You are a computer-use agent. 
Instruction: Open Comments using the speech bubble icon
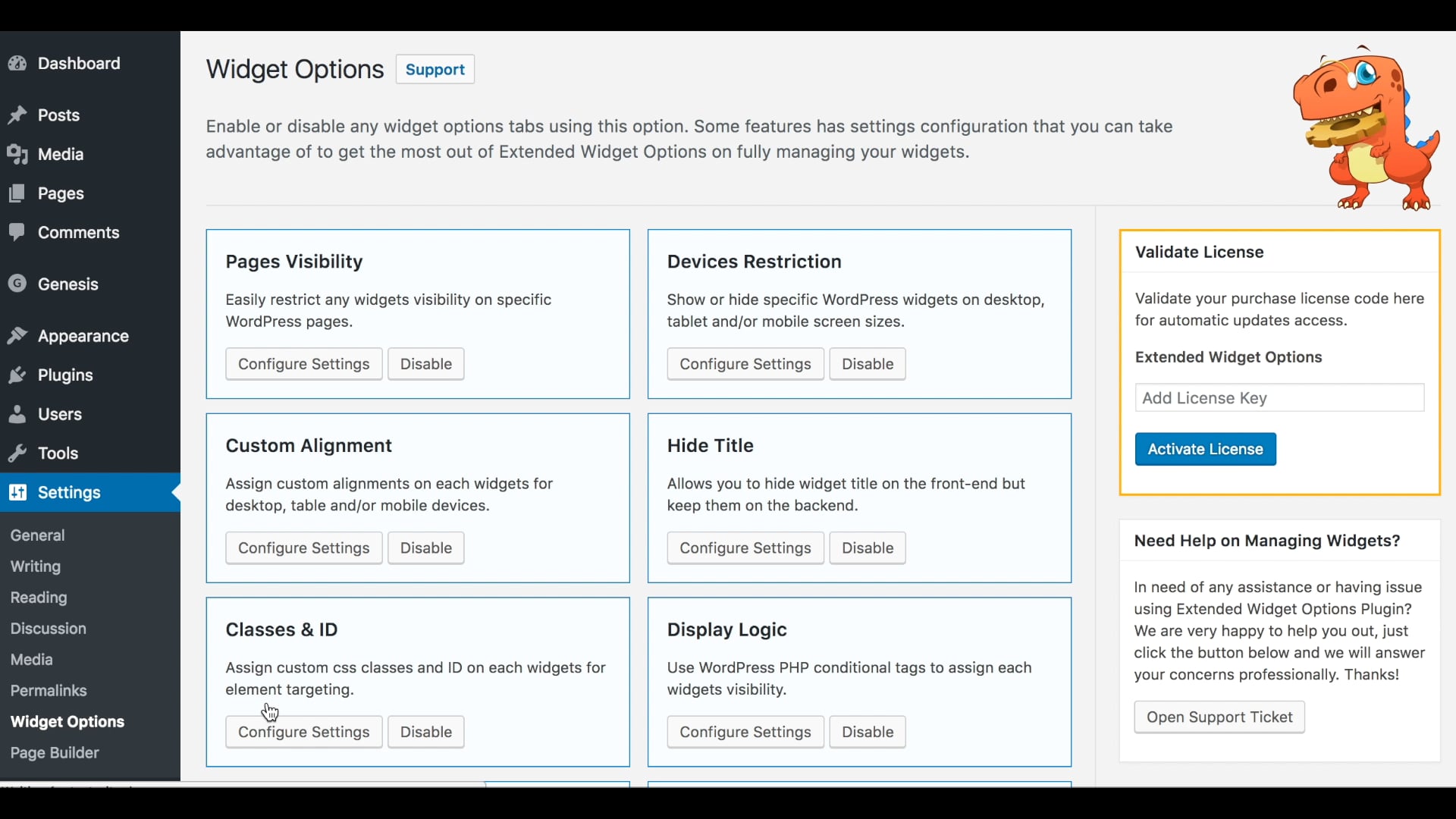[x=17, y=232]
